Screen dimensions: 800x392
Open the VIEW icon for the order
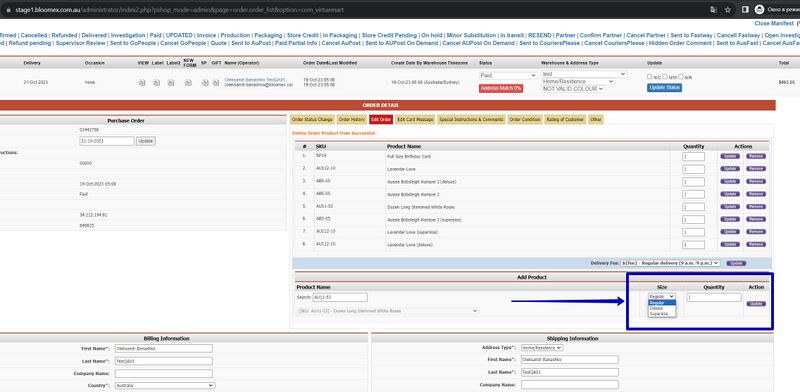tap(142, 83)
